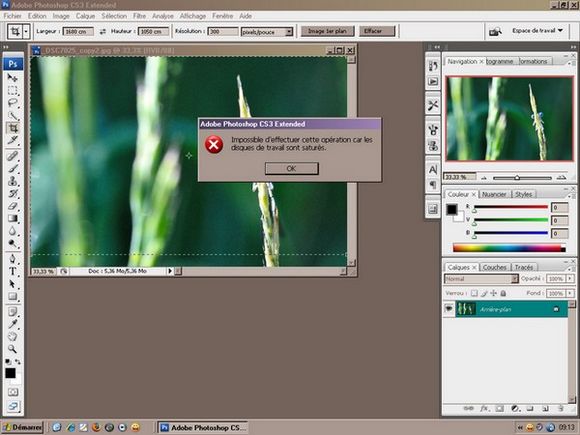Select the Quick Selection wand tool
580x435 pixels.
[x=12, y=115]
